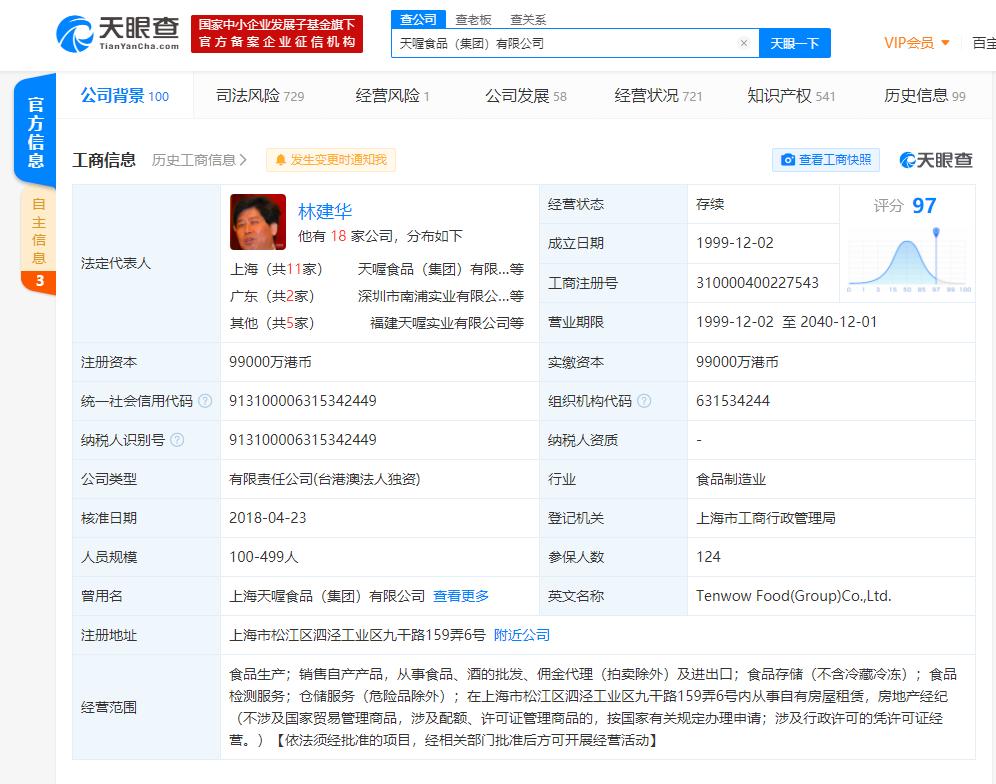Image resolution: width=996 pixels, height=784 pixels.
Task: Click the 天眼一下 search button
Action: [x=795, y=43]
